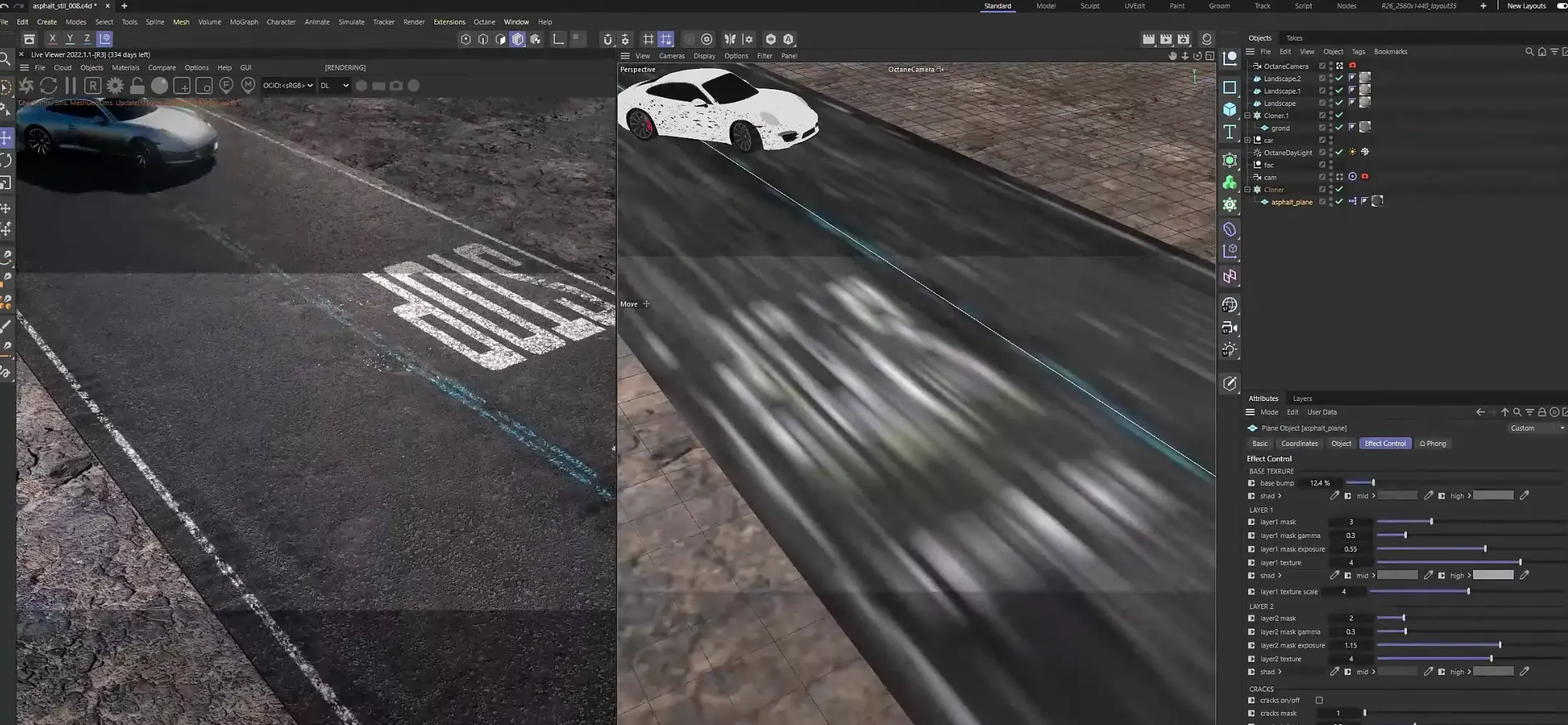Adjust the layer1 mask exposure slider
The width and height of the screenshot is (1568, 725).
coord(1485,549)
